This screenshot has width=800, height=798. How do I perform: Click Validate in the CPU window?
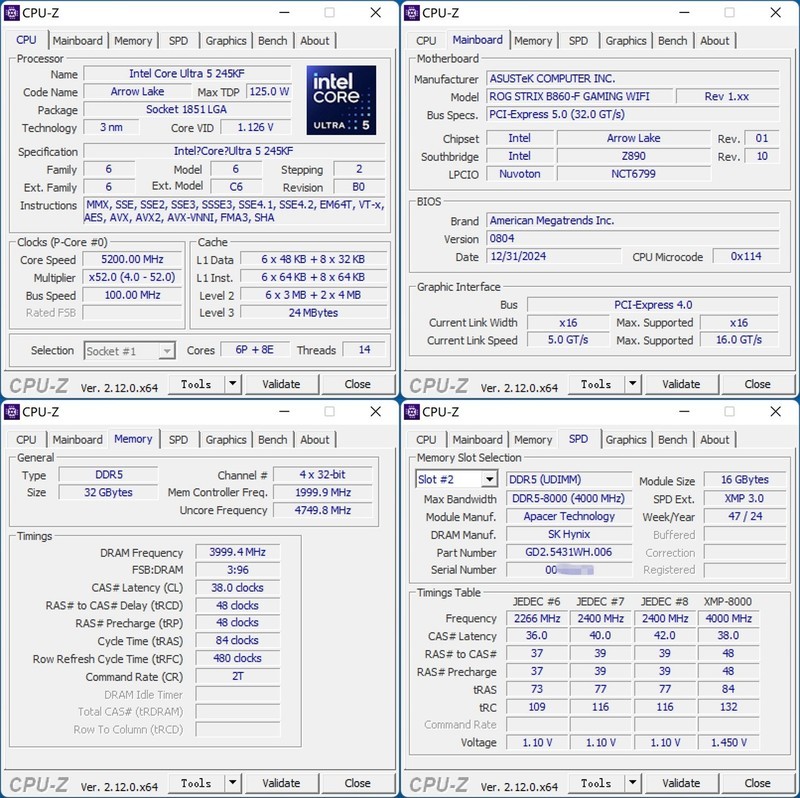pos(283,383)
